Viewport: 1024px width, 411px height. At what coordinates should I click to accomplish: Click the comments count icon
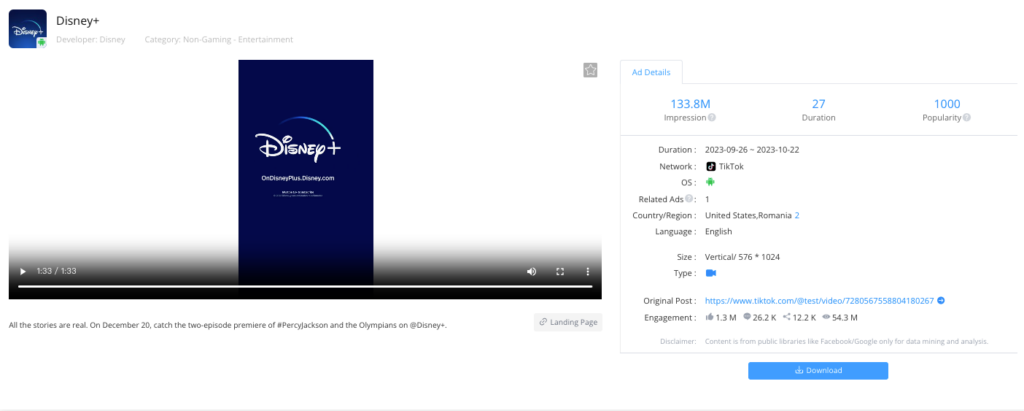click(746, 318)
